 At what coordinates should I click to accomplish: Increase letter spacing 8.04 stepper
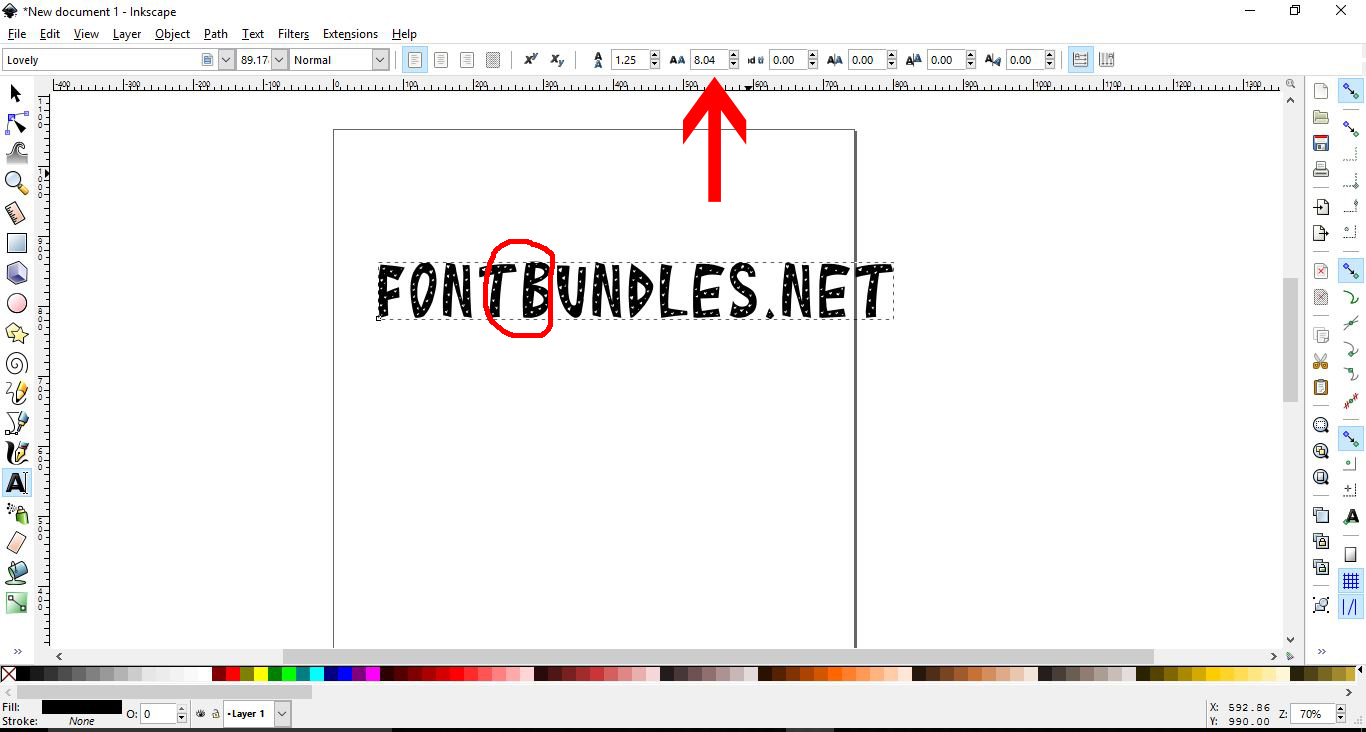tap(734, 55)
